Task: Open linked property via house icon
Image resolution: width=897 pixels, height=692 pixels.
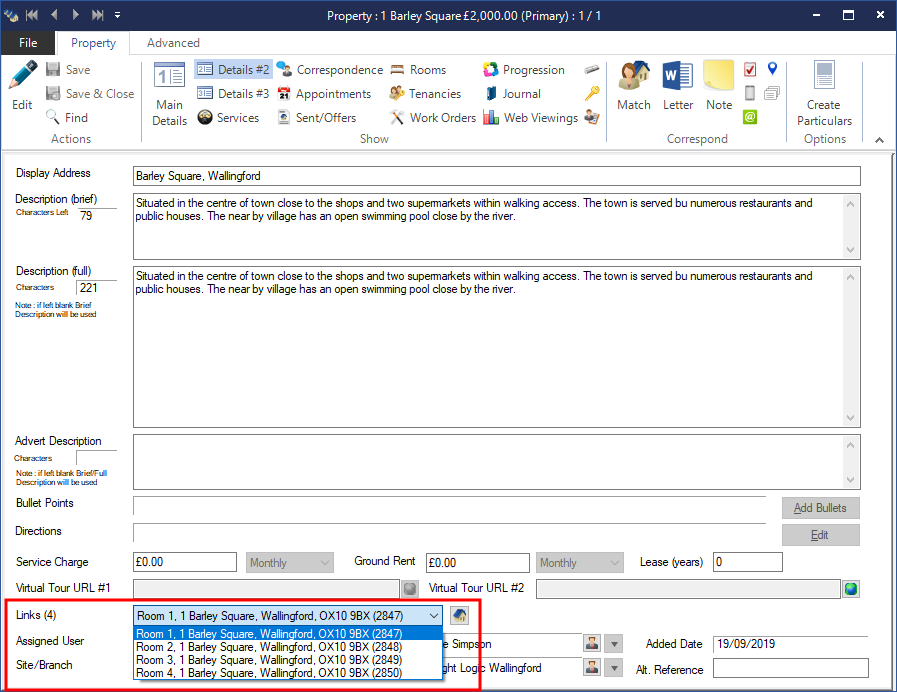Action: [x=459, y=616]
